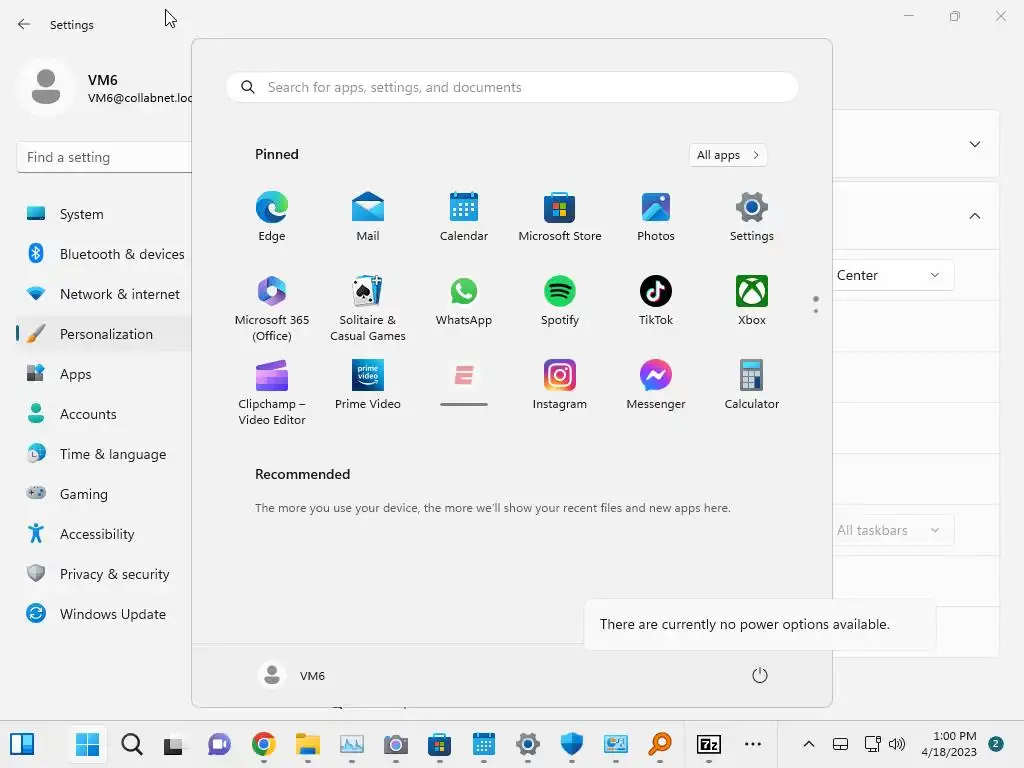Screen dimensions: 1024x768
Task: Open the clock and date flyout
Action: (948, 744)
